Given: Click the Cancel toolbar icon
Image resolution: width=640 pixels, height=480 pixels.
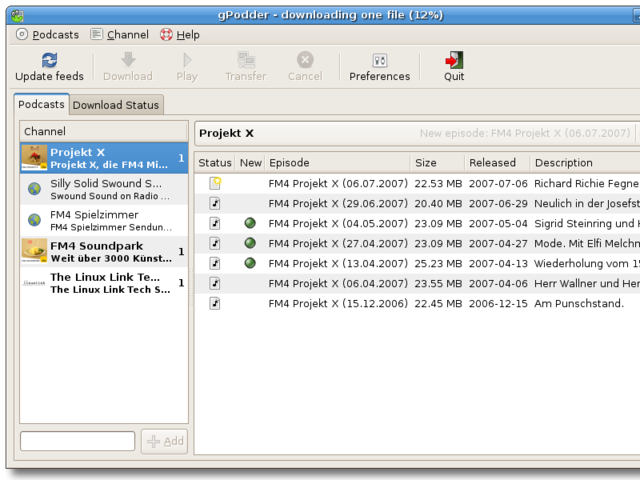Looking at the screenshot, I should pyautogui.click(x=305, y=60).
